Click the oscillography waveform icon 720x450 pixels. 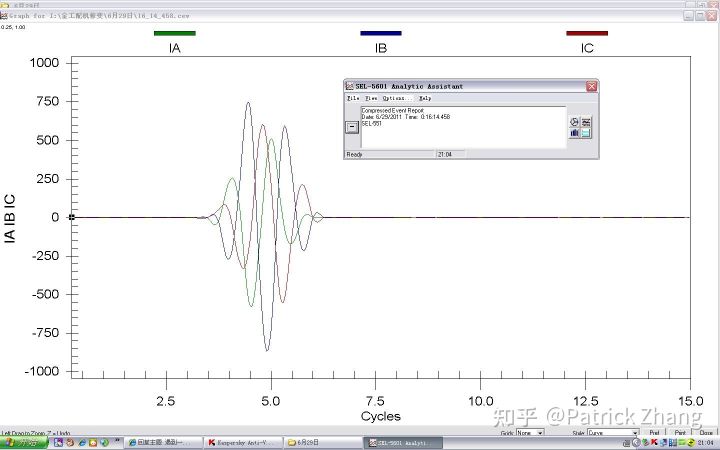pos(586,122)
